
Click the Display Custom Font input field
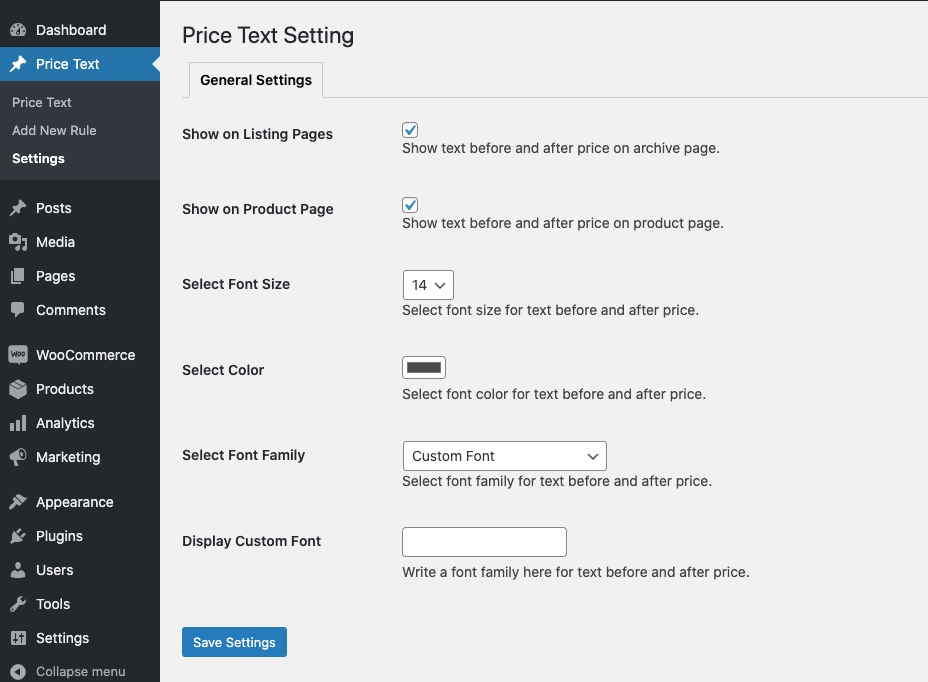pos(484,542)
